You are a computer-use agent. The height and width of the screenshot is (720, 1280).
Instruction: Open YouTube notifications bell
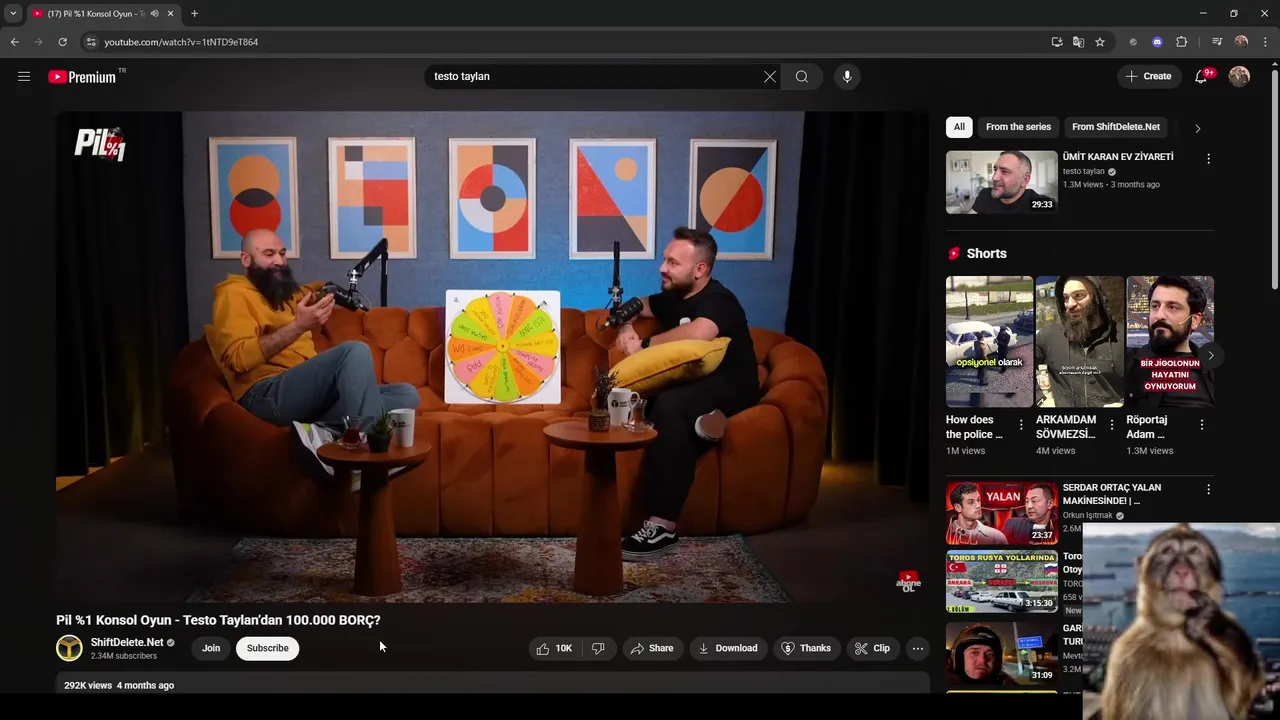1202,76
